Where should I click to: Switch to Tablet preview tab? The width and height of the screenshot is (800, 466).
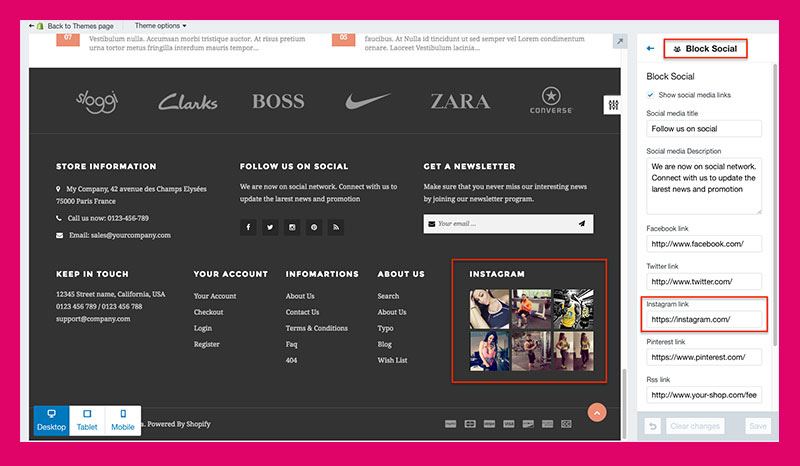[x=87, y=420]
